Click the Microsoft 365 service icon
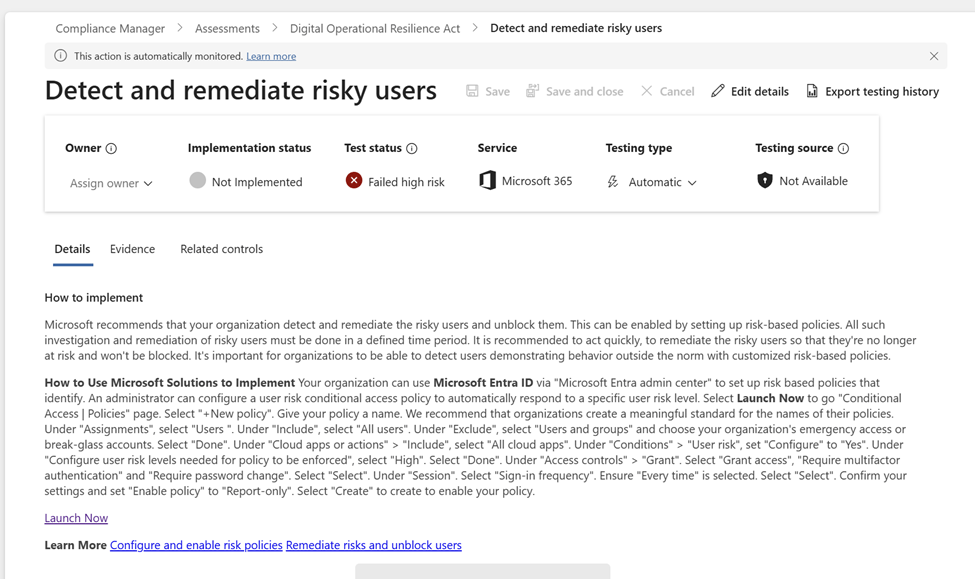 [x=487, y=181]
